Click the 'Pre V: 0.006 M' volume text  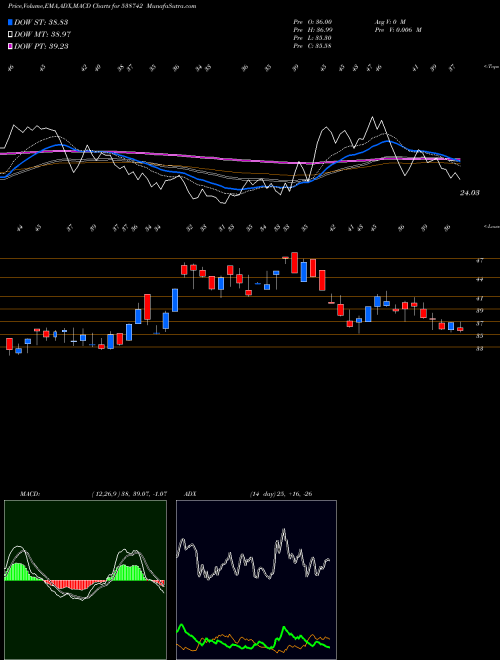pyautogui.click(x=397, y=30)
